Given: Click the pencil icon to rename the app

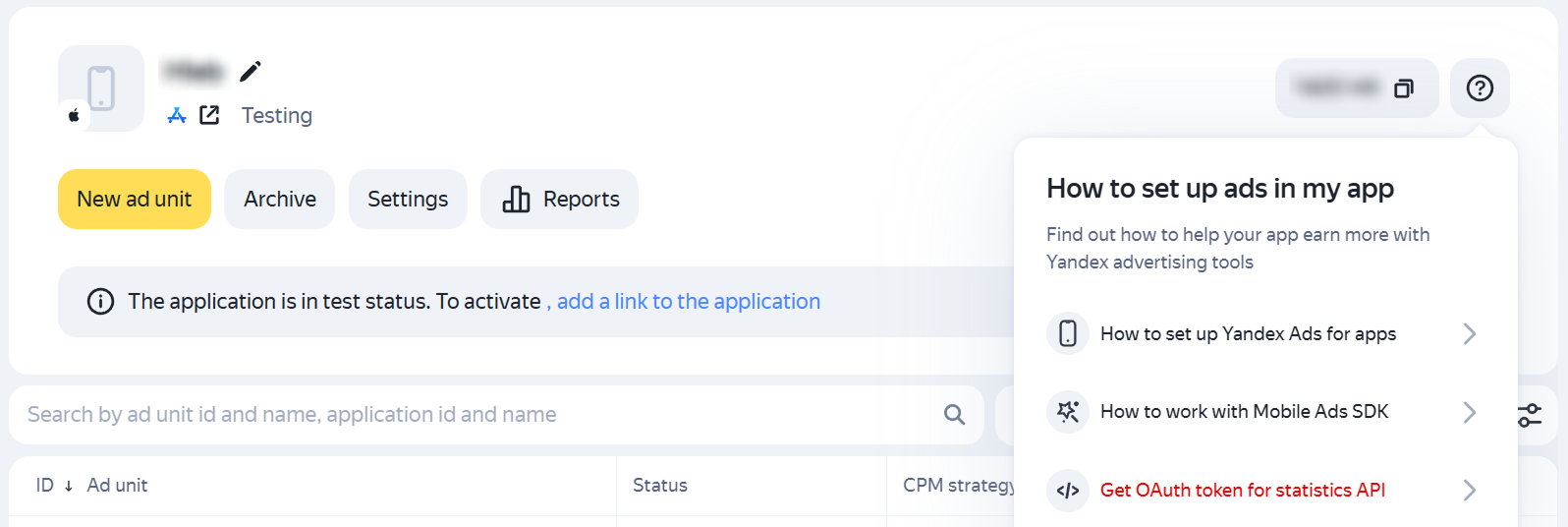Looking at the screenshot, I should point(251,71).
